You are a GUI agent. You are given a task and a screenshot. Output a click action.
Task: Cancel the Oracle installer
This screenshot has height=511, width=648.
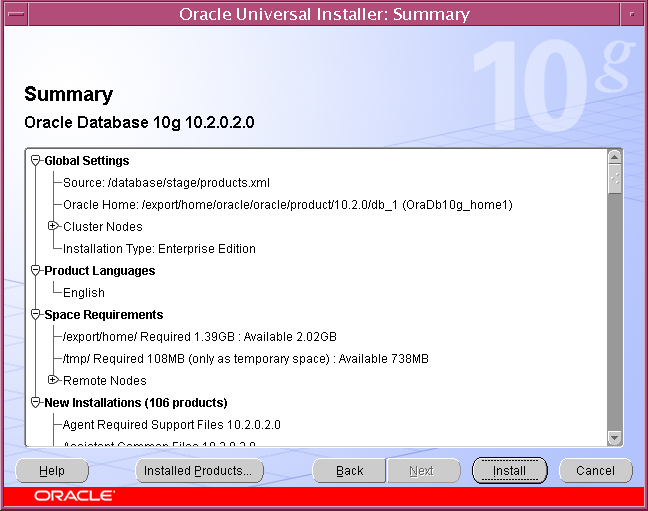tap(596, 470)
